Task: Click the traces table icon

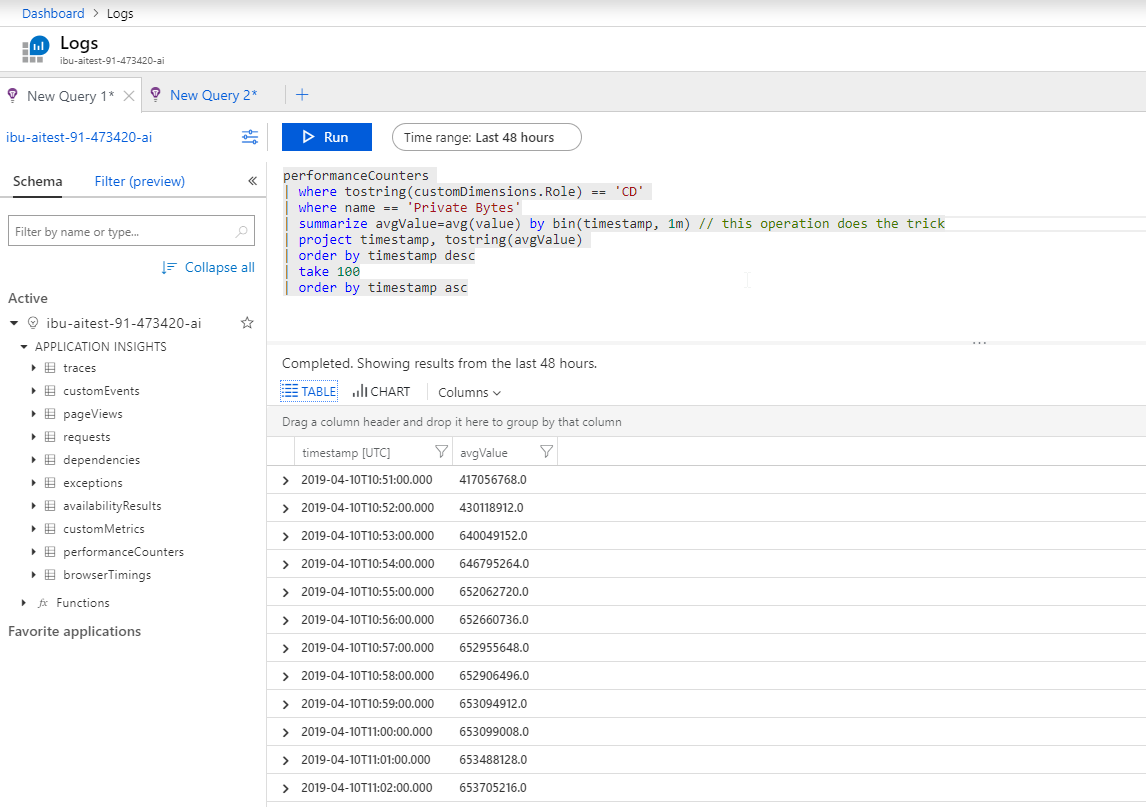Action: [x=50, y=368]
